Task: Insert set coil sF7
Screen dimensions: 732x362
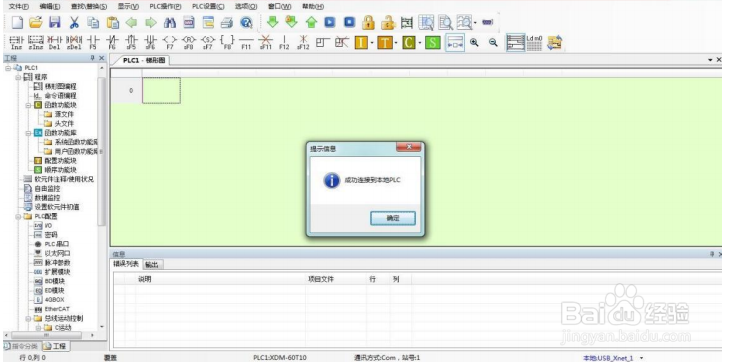Action: click(208, 43)
